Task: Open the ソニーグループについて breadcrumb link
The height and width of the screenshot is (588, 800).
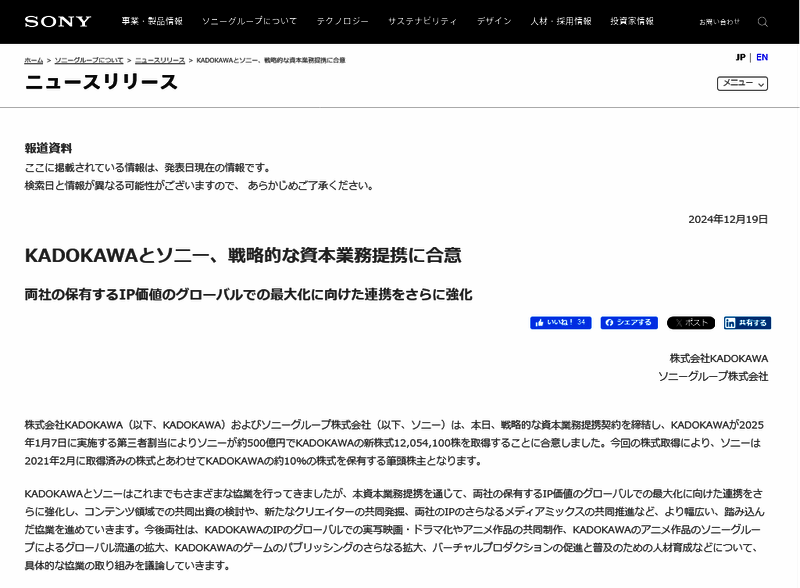Action: tap(90, 59)
